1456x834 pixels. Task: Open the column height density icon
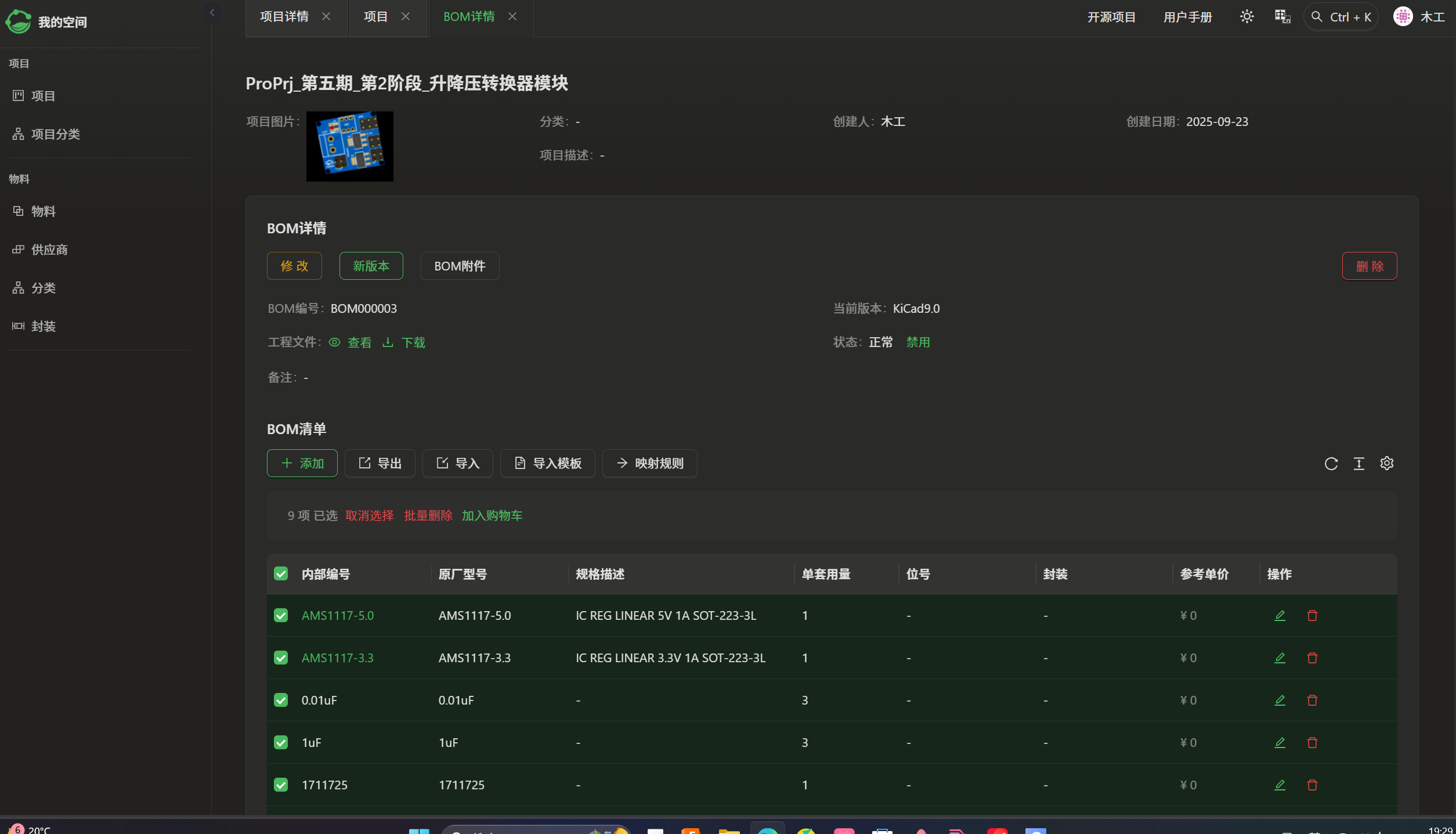(x=1359, y=463)
